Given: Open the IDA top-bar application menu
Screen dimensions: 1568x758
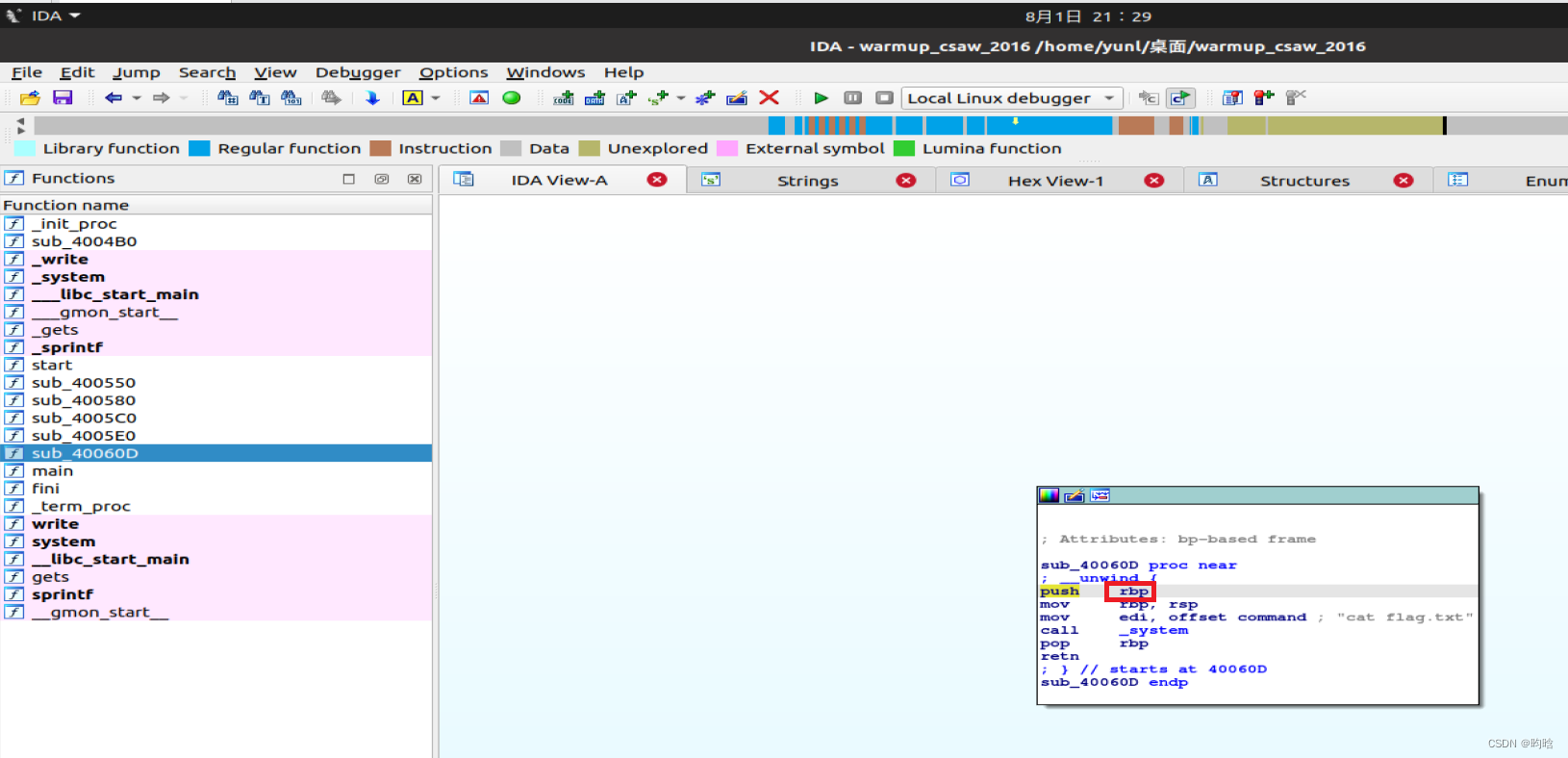Looking at the screenshot, I should [43, 15].
